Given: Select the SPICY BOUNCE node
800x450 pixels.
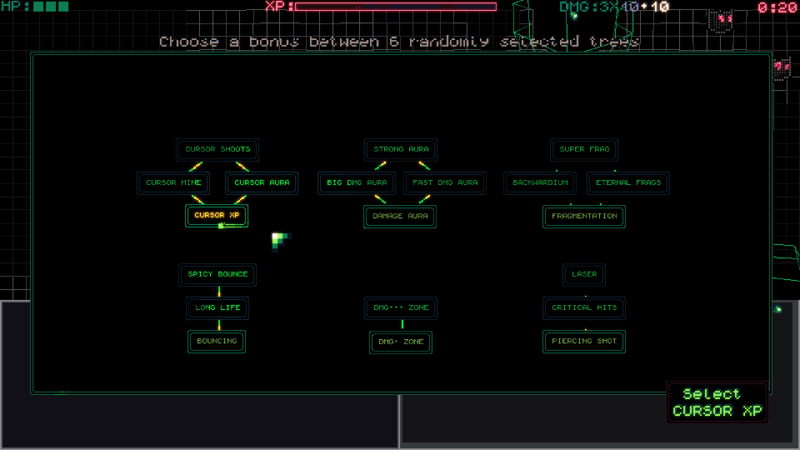Looking at the screenshot, I should tap(217, 274).
